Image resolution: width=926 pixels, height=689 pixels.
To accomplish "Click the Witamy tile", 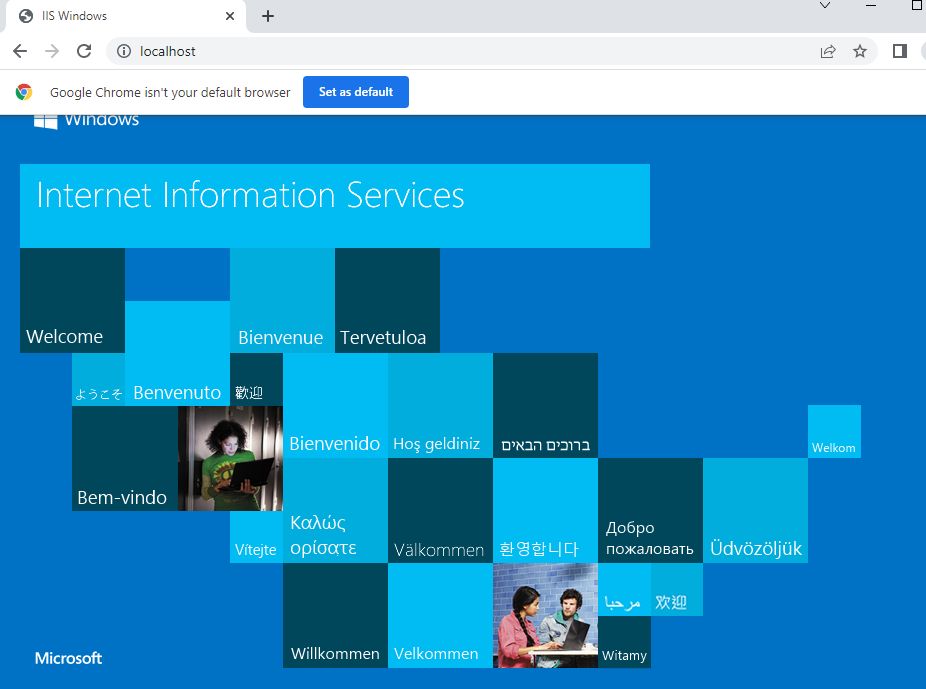I will 624,642.
